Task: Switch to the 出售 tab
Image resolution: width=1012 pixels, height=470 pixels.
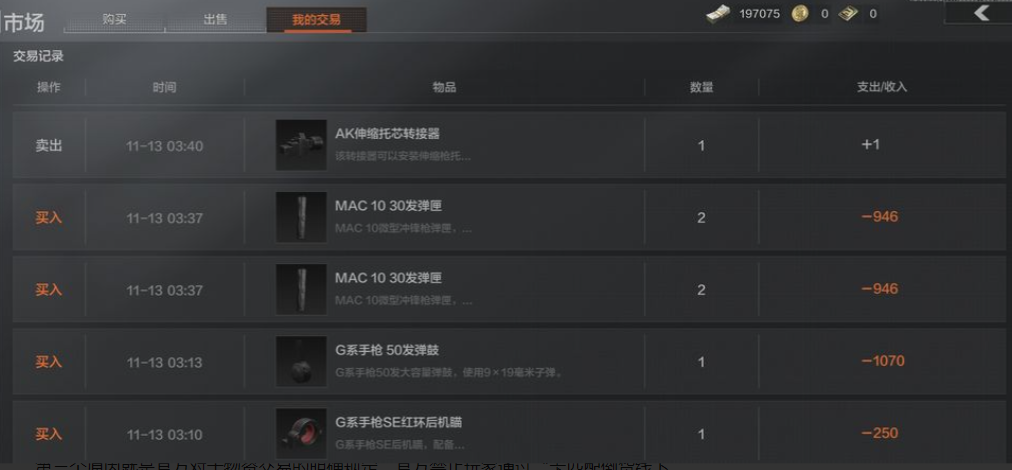Action: (216, 19)
